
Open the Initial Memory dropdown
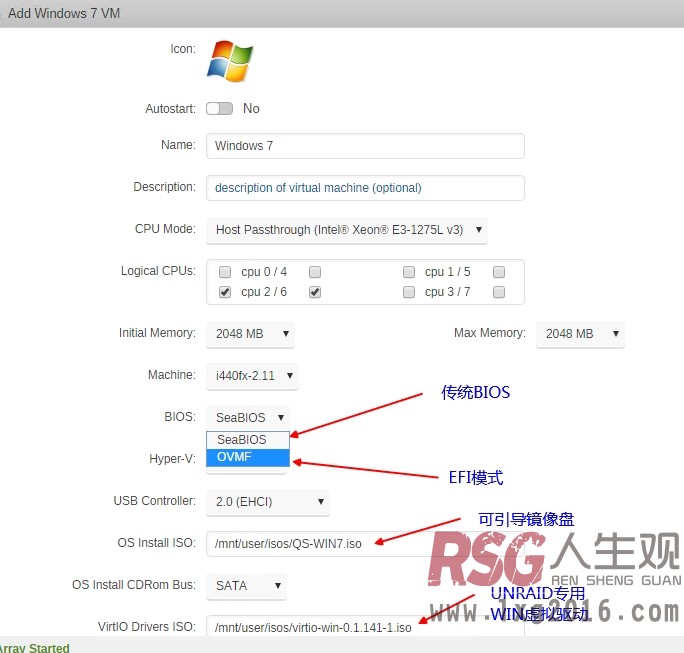point(250,334)
